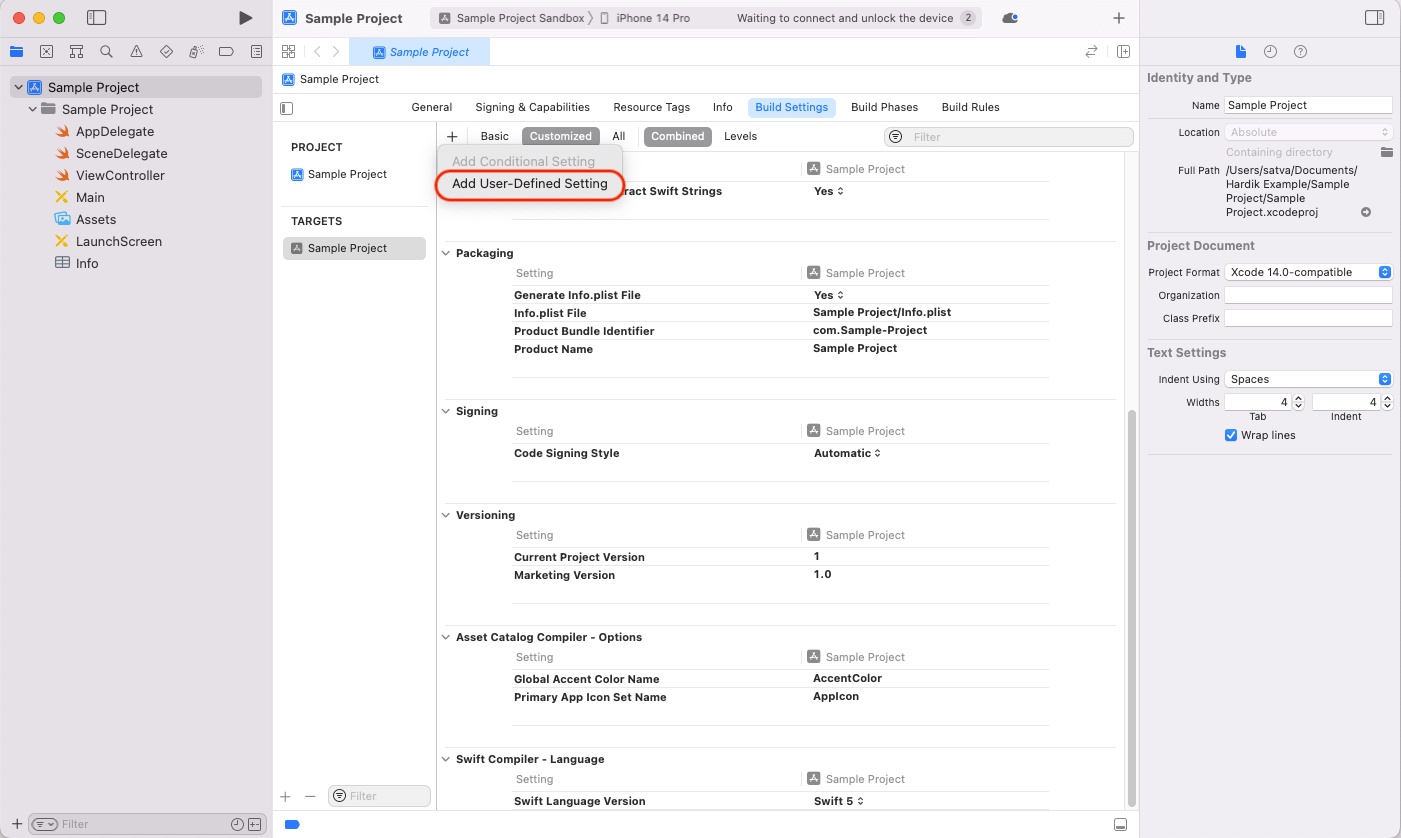The height and width of the screenshot is (838, 1401).
Task: Select the Quick Help inspector icon
Action: [x=1300, y=51]
